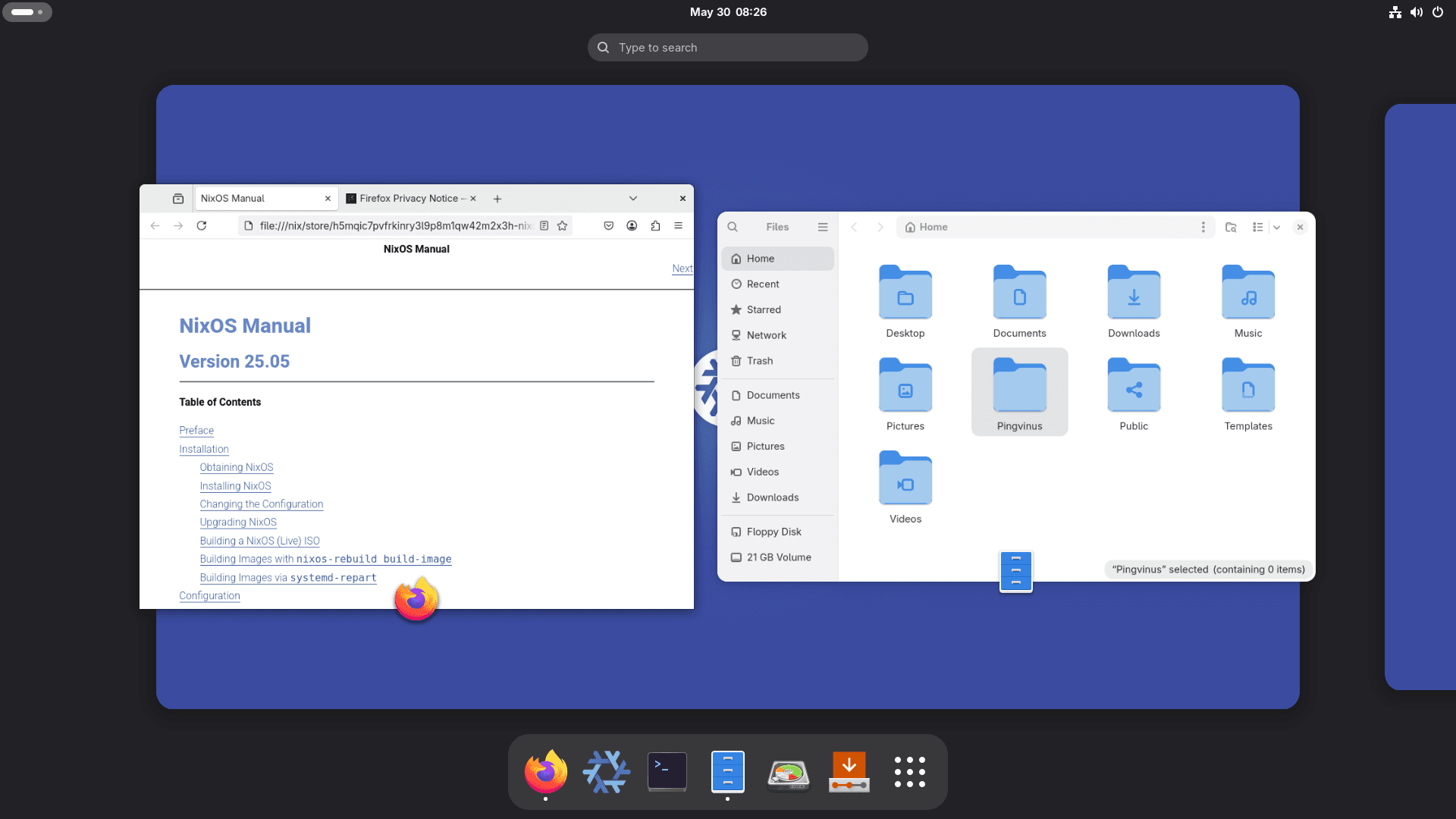Close the Firefox Privacy Notice tab

[x=472, y=199]
